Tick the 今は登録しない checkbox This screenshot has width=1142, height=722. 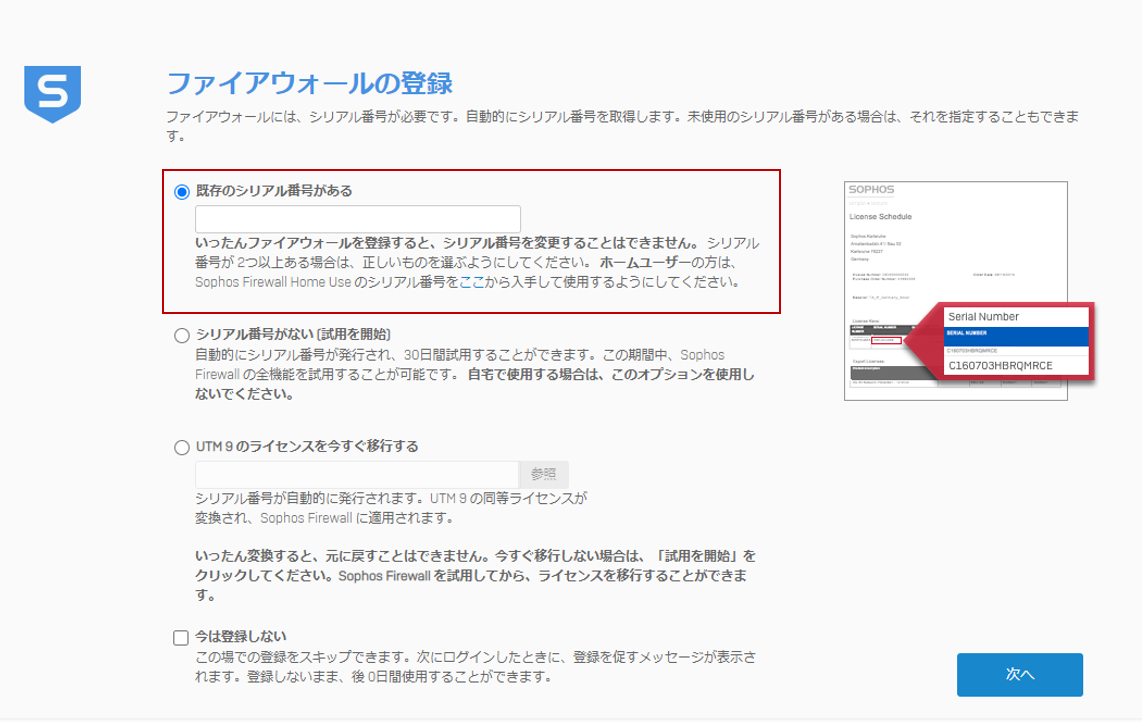(181, 637)
